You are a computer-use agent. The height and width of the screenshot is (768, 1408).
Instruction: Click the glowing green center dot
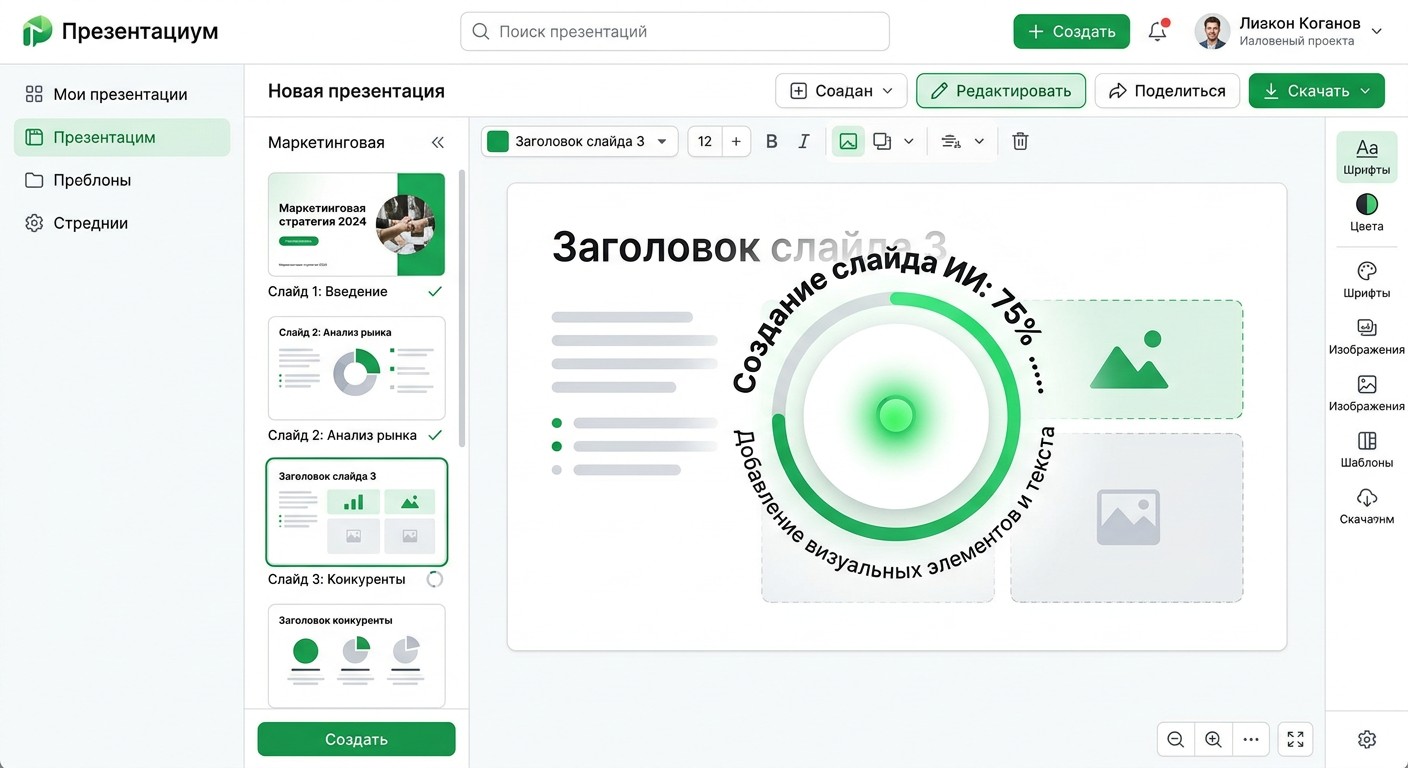point(895,414)
